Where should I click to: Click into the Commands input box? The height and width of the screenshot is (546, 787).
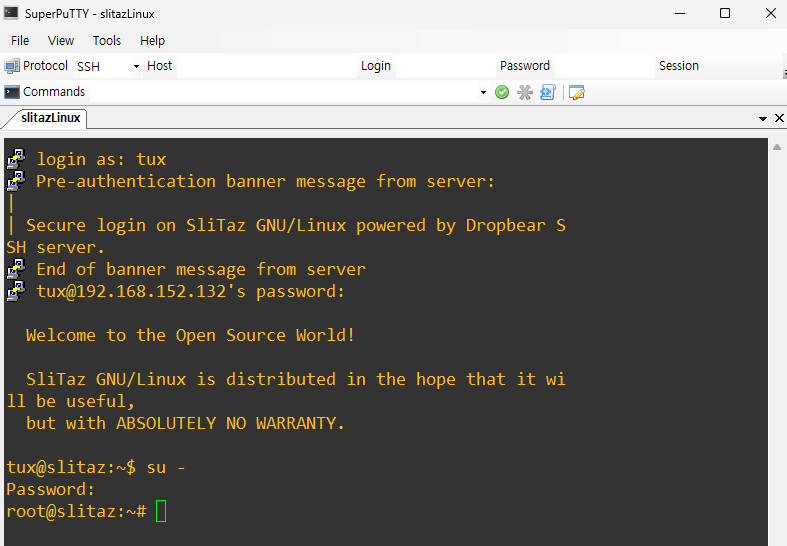point(285,92)
